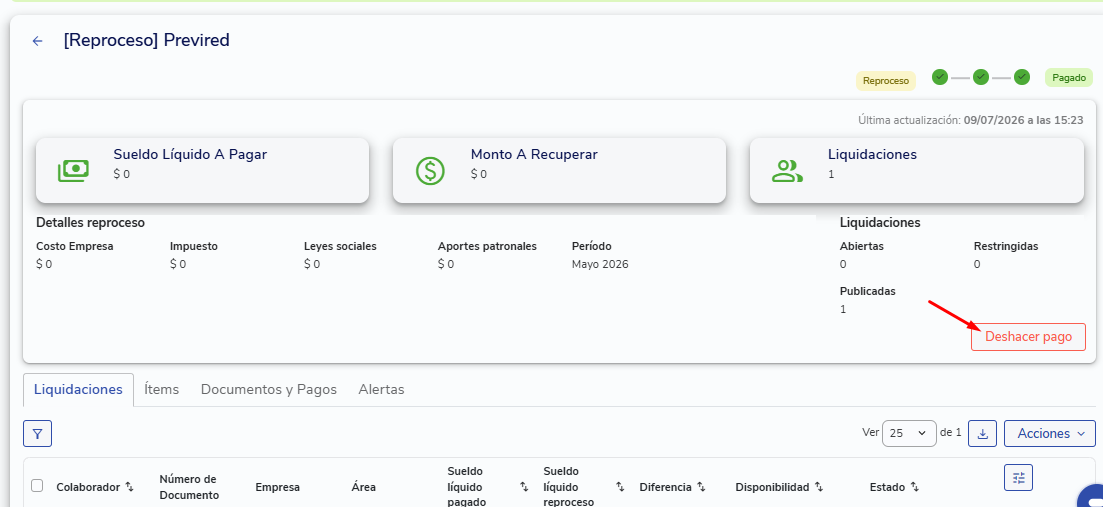Click the filter funnel icon button

point(37,434)
